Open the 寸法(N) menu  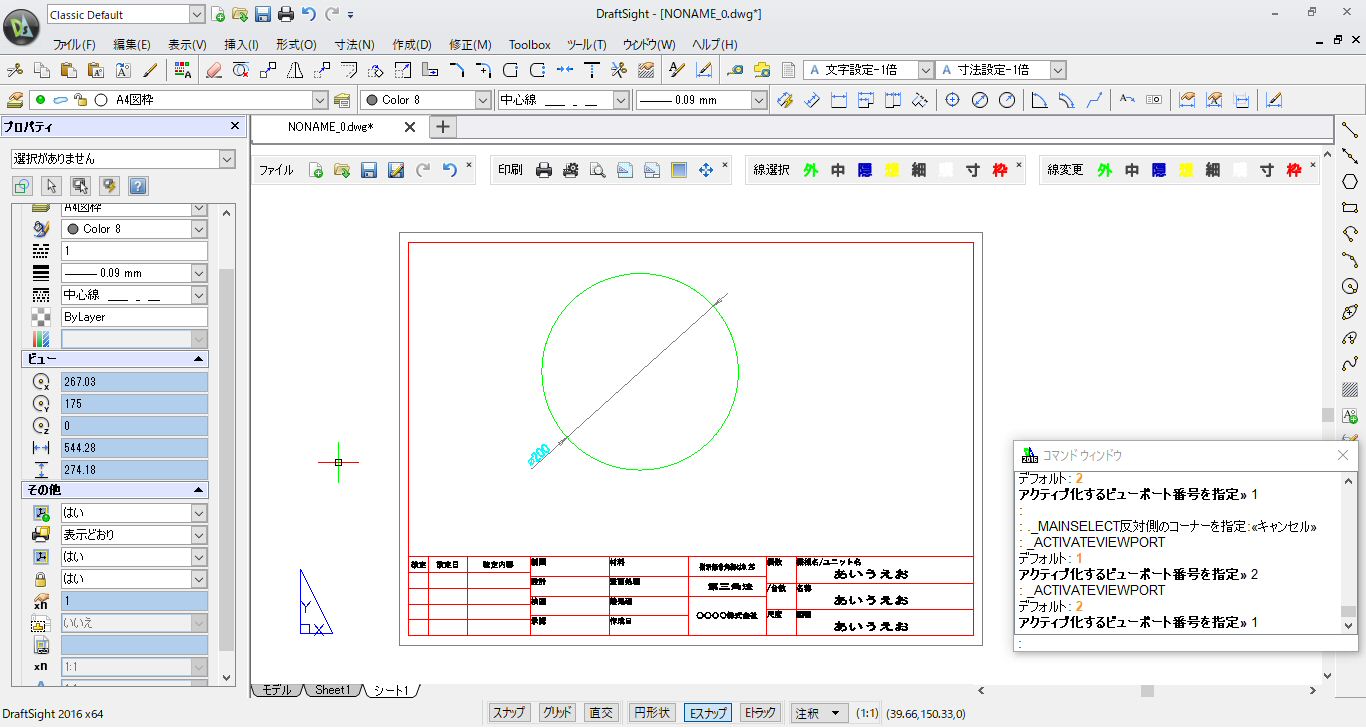click(354, 45)
